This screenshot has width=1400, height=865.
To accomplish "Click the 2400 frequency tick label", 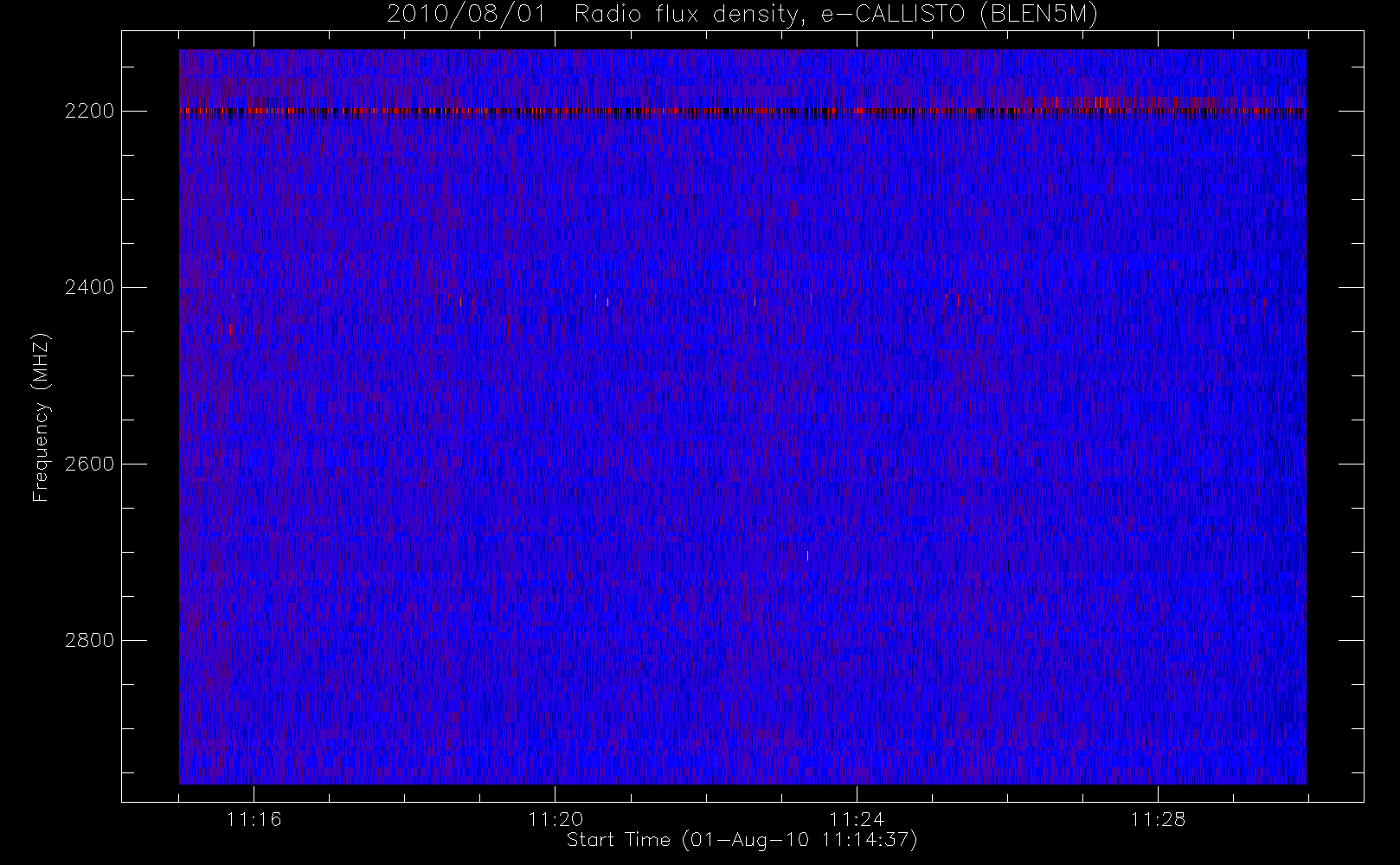I will click(x=90, y=287).
